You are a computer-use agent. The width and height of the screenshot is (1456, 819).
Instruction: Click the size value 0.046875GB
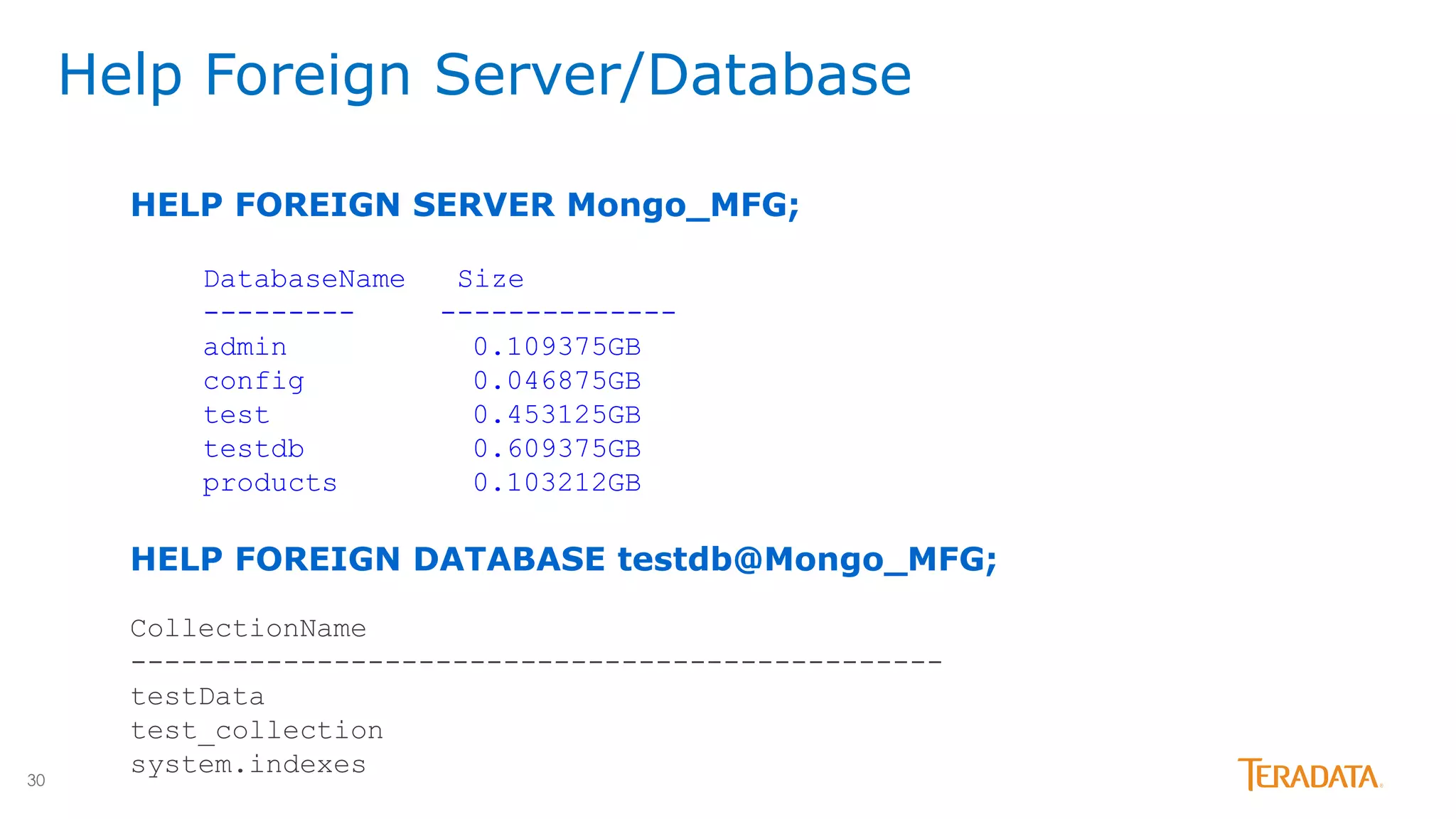[x=557, y=381]
